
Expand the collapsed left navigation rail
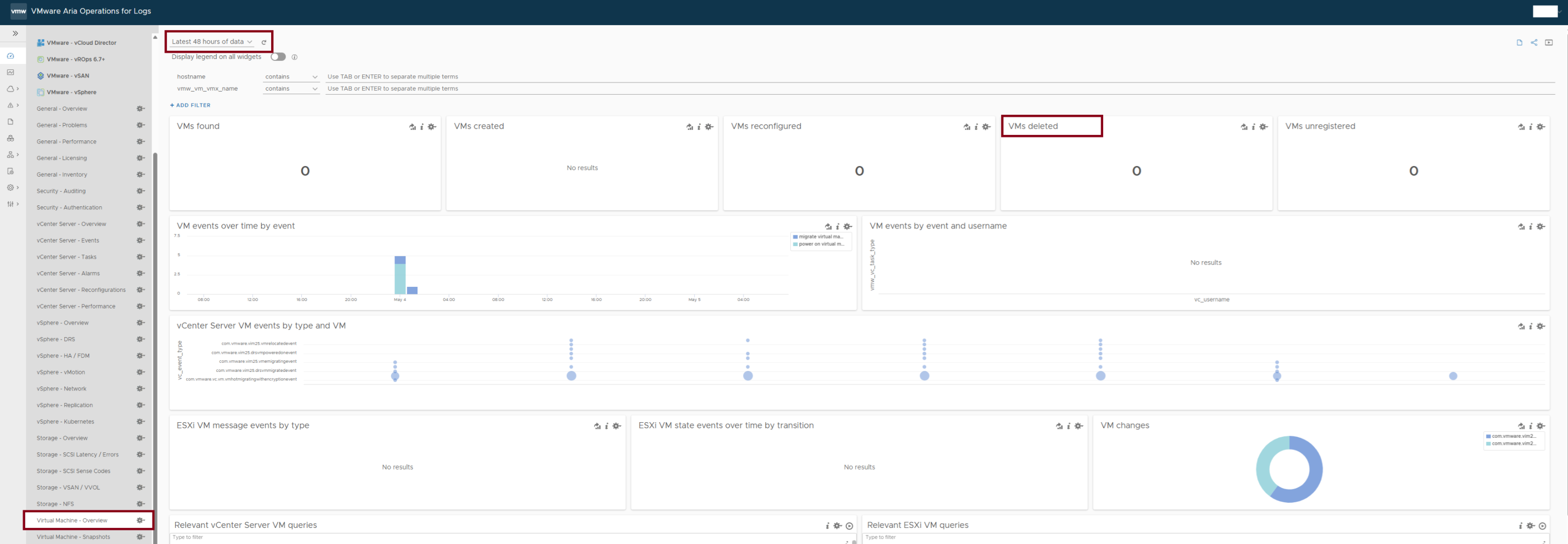click(15, 34)
